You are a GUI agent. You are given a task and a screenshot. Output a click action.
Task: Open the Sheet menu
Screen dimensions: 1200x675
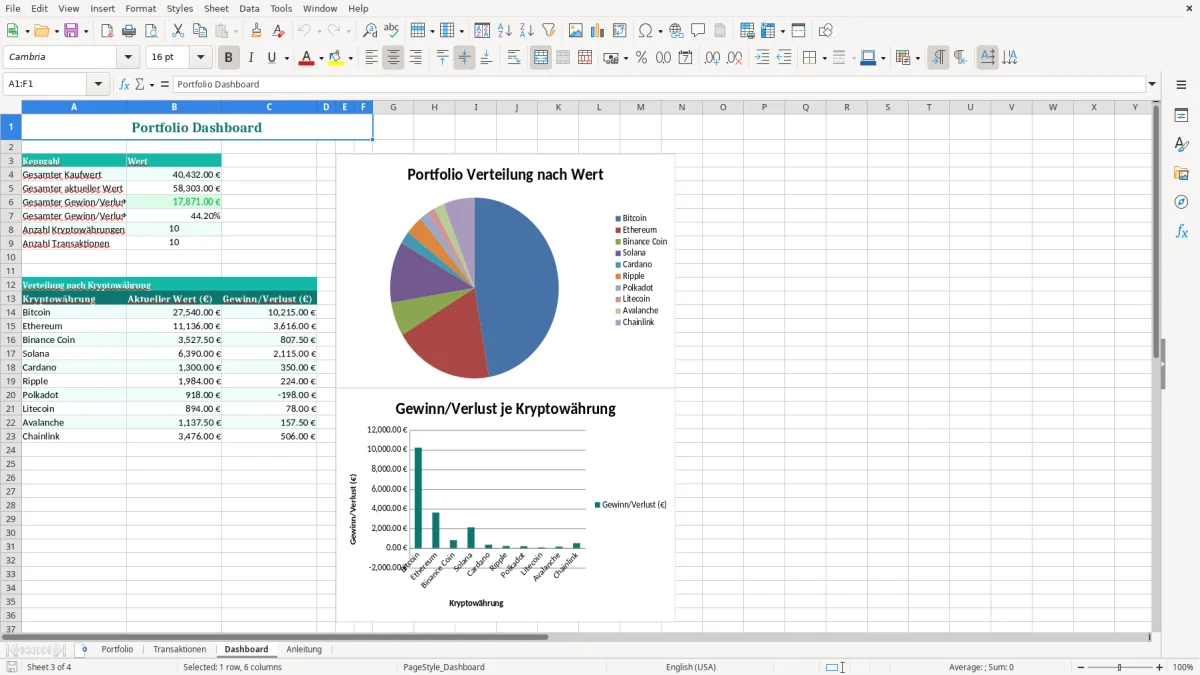click(x=216, y=8)
